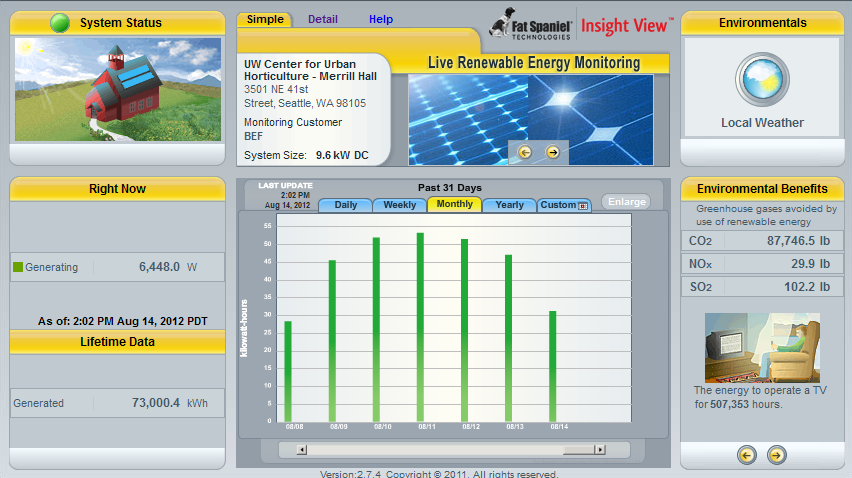This screenshot has width=852, height=478.
Task: Click the Copyright link in footer
Action: [x=408, y=474]
